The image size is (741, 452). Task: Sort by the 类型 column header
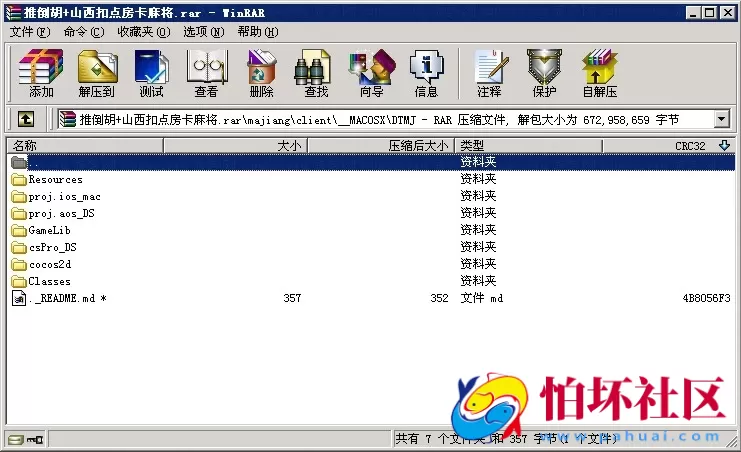pos(528,146)
